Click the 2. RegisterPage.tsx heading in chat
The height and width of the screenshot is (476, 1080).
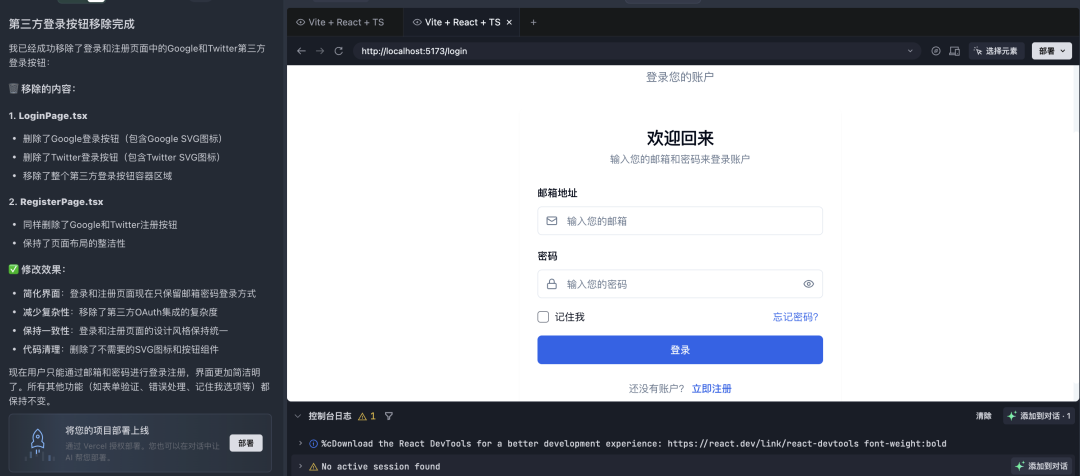click(56, 202)
